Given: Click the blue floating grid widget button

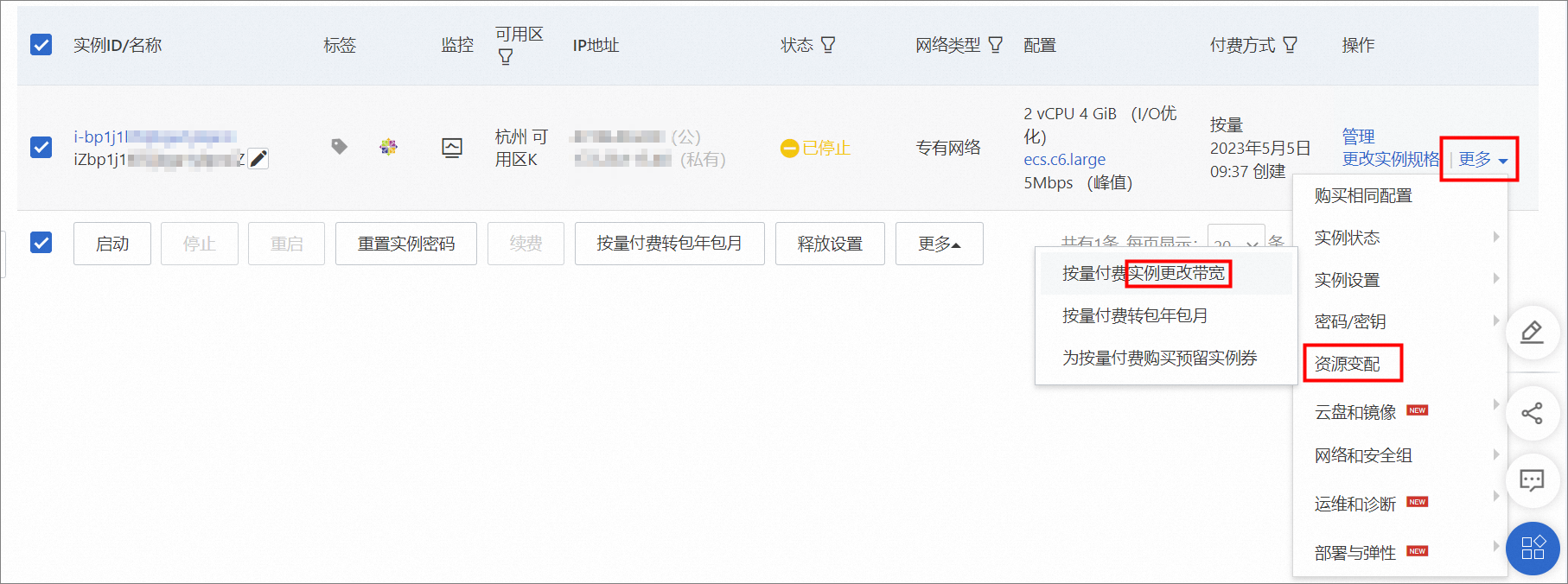Looking at the screenshot, I should pos(1532,548).
